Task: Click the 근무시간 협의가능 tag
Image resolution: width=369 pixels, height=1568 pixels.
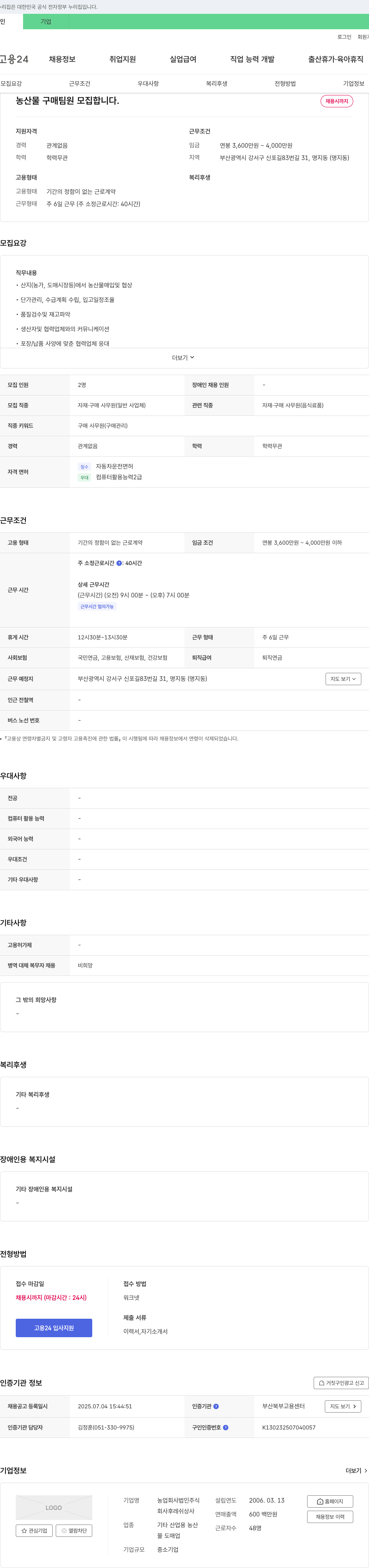Action: [x=96, y=606]
